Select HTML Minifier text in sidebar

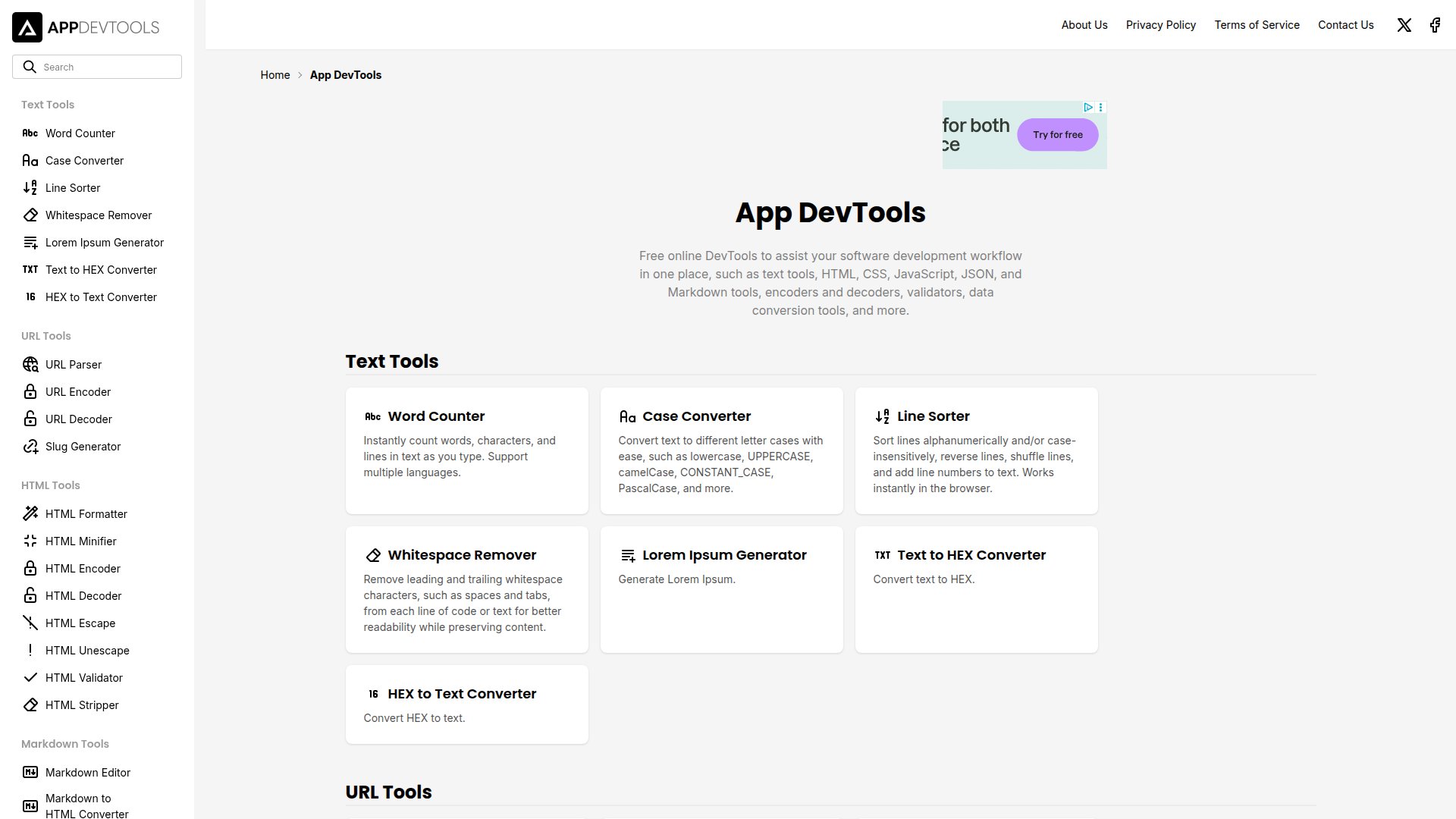[81, 541]
